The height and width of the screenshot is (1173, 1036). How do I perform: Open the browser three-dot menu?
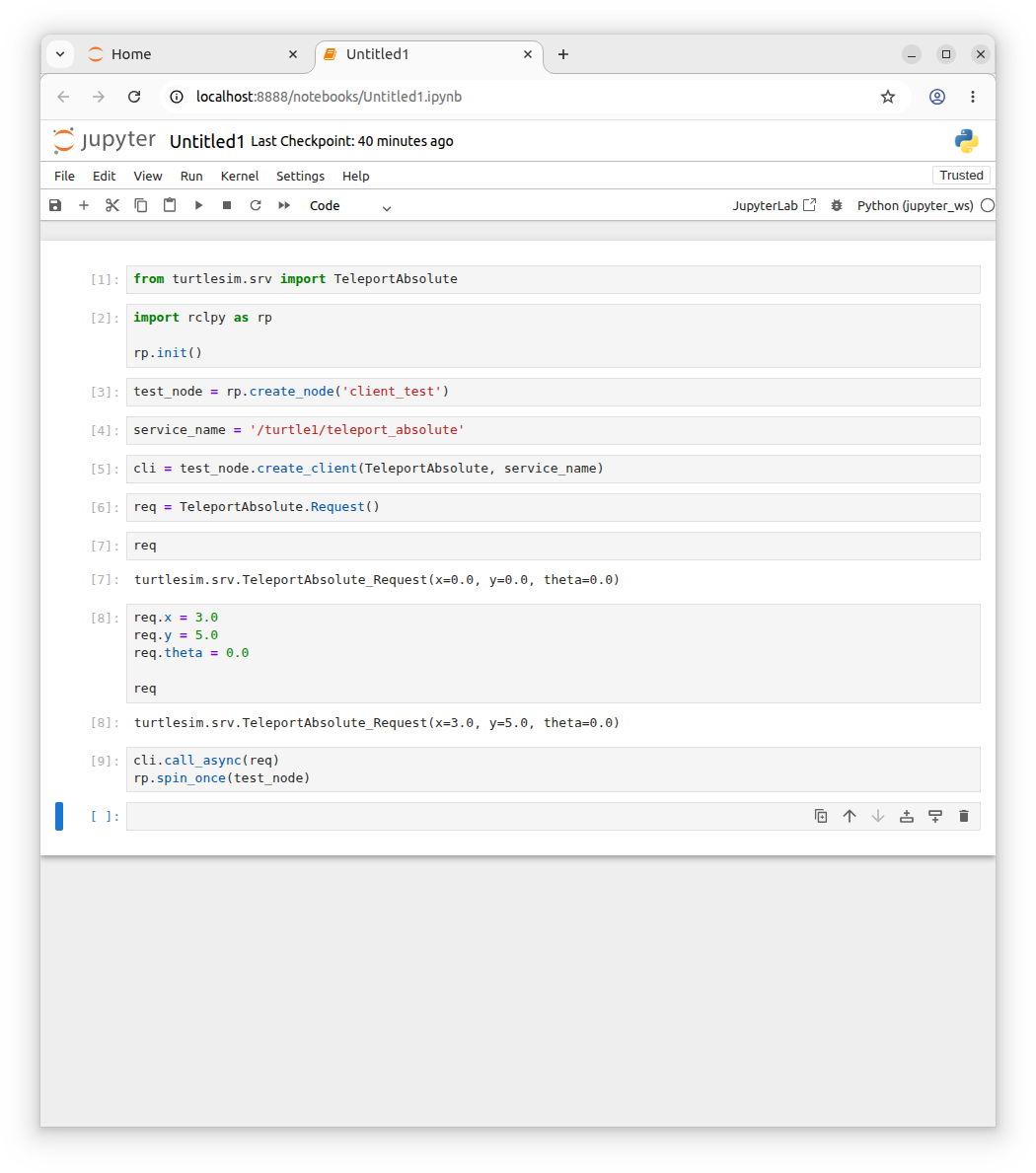click(x=973, y=97)
